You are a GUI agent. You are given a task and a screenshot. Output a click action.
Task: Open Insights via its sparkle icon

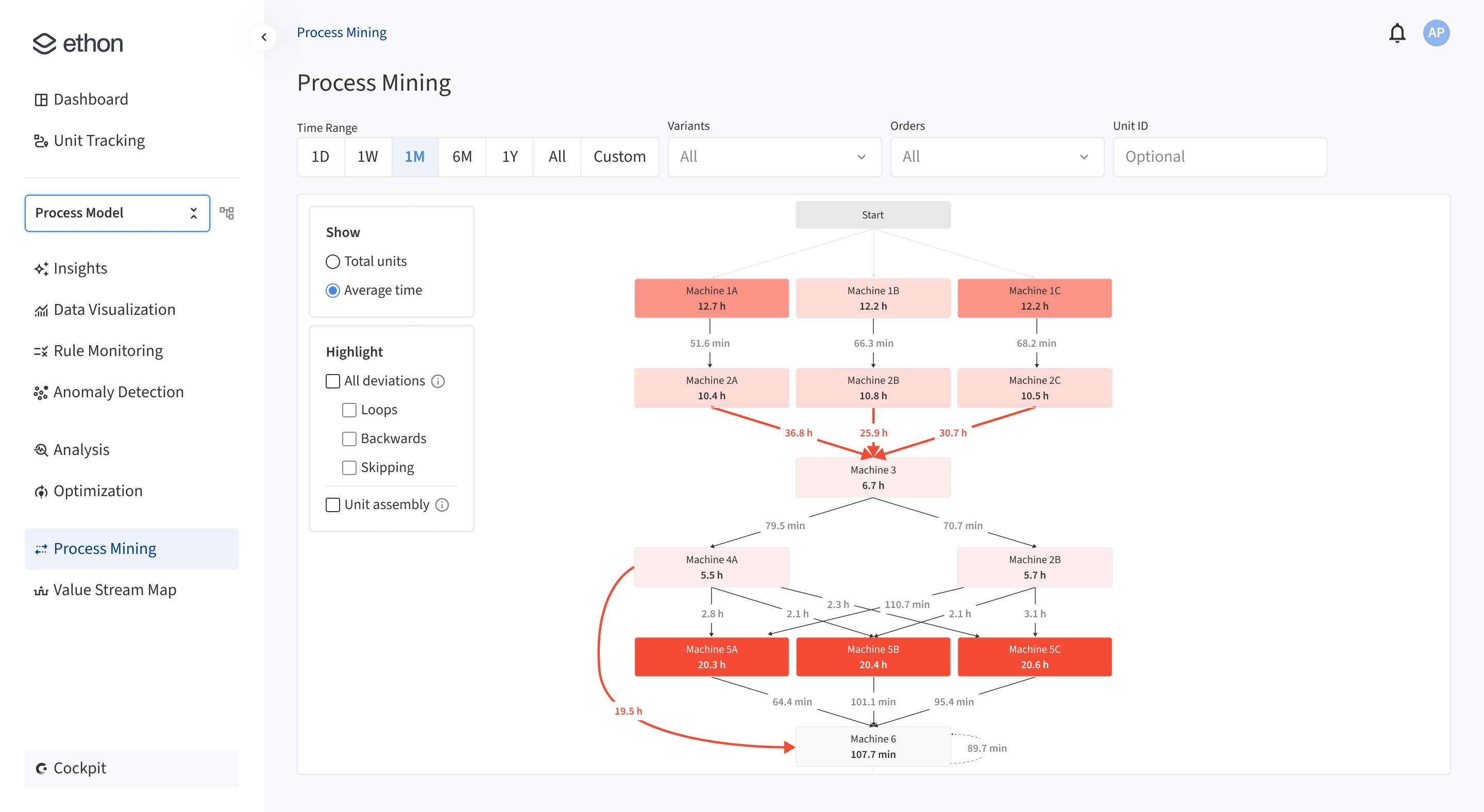[x=40, y=268]
